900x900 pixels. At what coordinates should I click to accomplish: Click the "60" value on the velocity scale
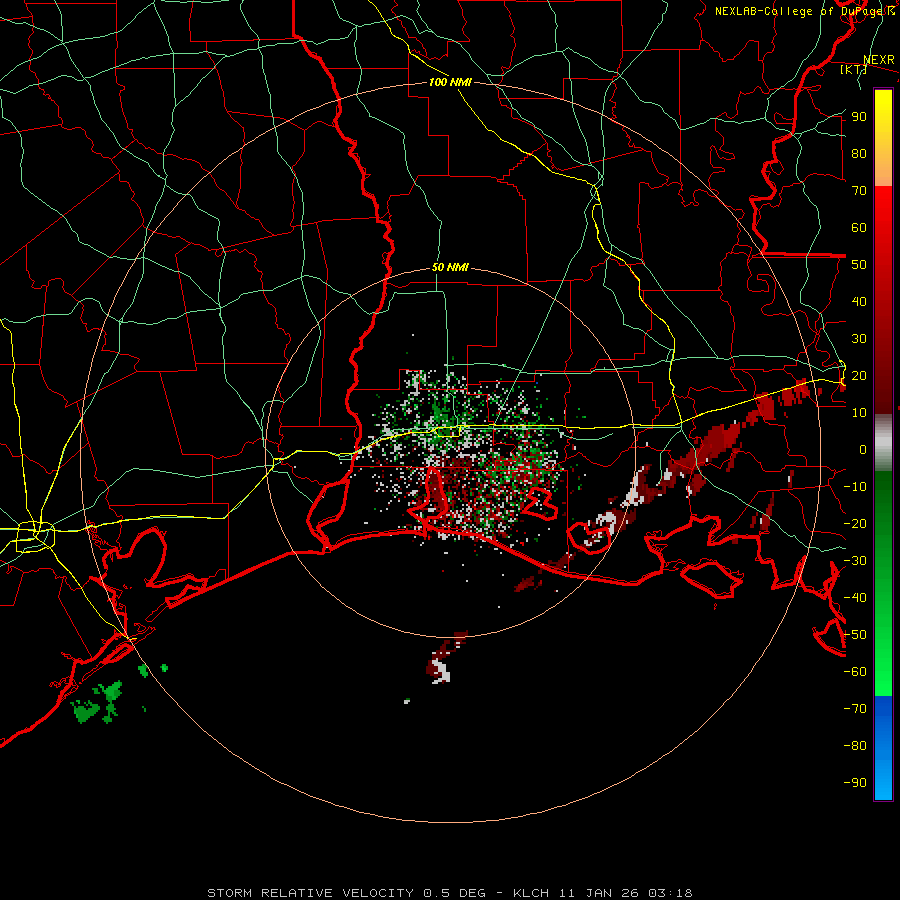tap(859, 228)
